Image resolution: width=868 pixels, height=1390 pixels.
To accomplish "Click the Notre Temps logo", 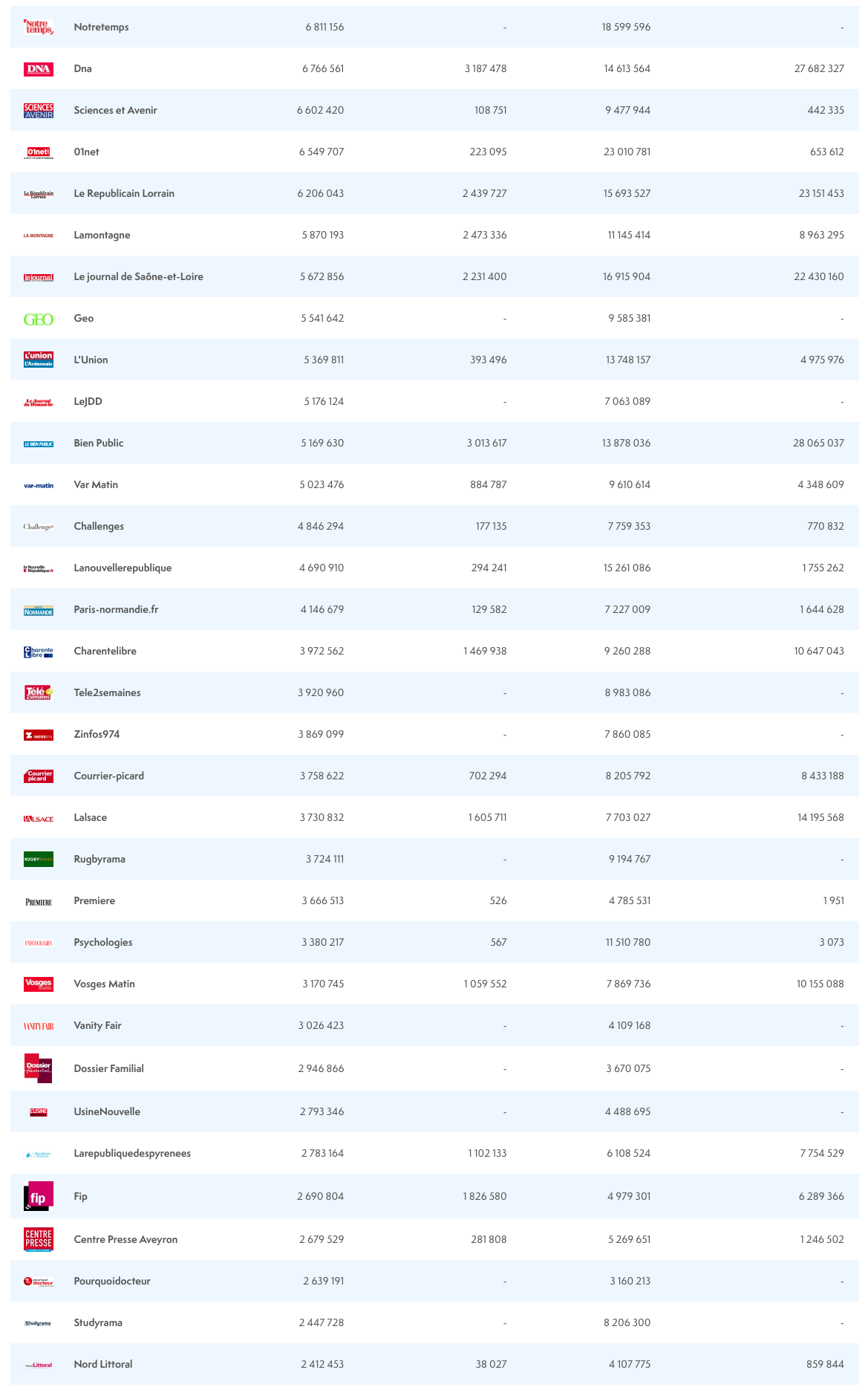I will point(38,27).
